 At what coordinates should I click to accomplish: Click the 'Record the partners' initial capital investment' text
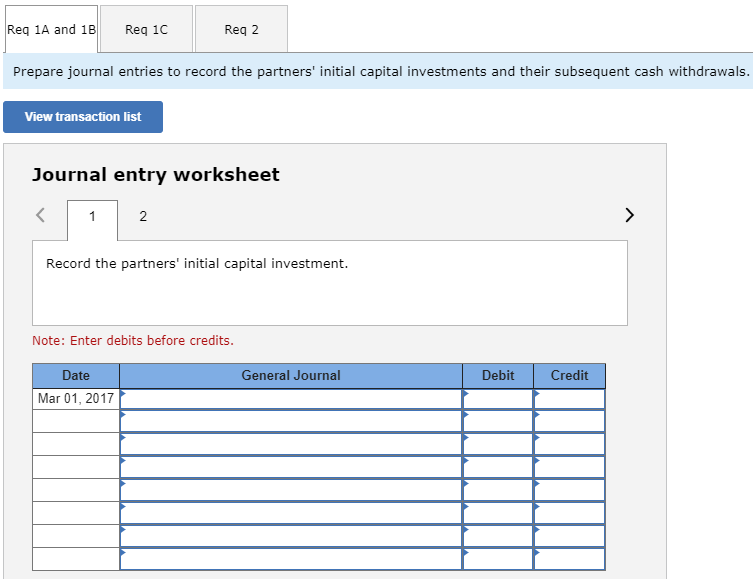pos(197,264)
